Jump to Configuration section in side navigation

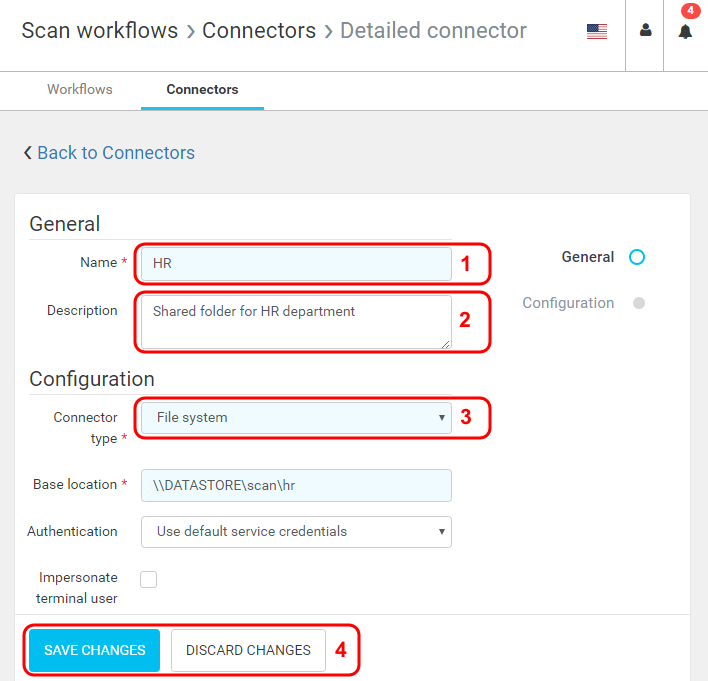568,303
